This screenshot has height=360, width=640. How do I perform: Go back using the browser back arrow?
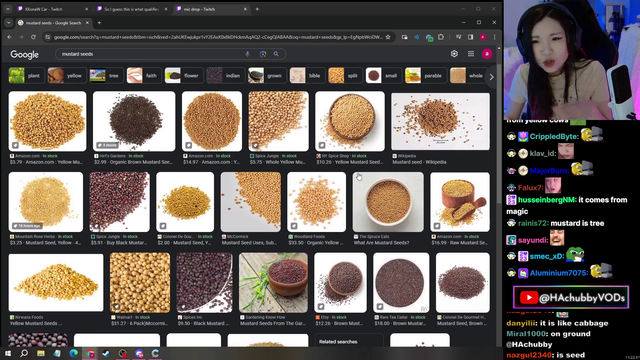[x=9, y=37]
